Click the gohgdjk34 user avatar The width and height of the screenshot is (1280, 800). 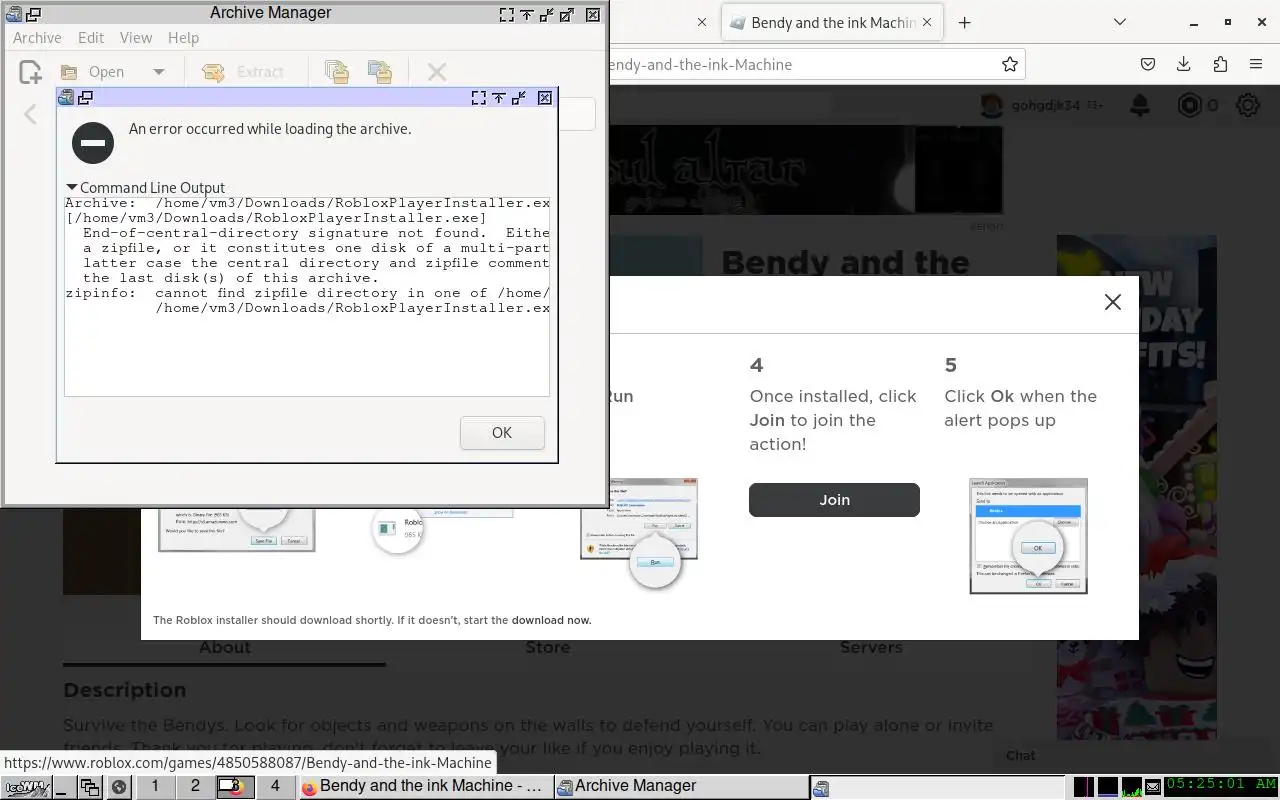[991, 105]
